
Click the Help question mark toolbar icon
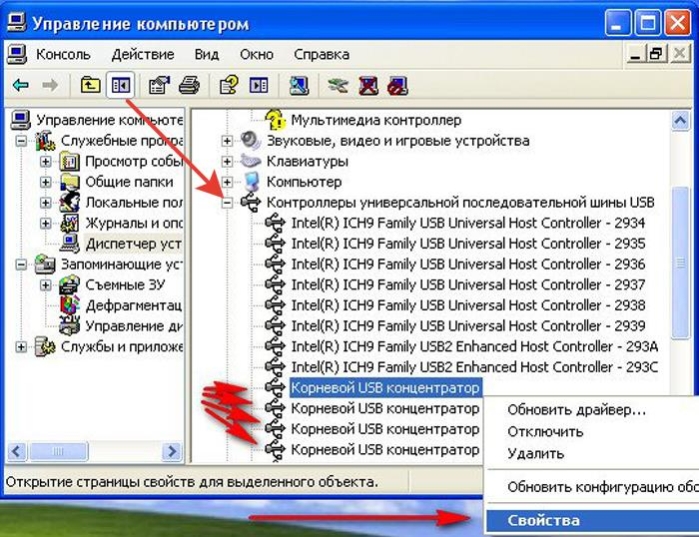tap(229, 85)
